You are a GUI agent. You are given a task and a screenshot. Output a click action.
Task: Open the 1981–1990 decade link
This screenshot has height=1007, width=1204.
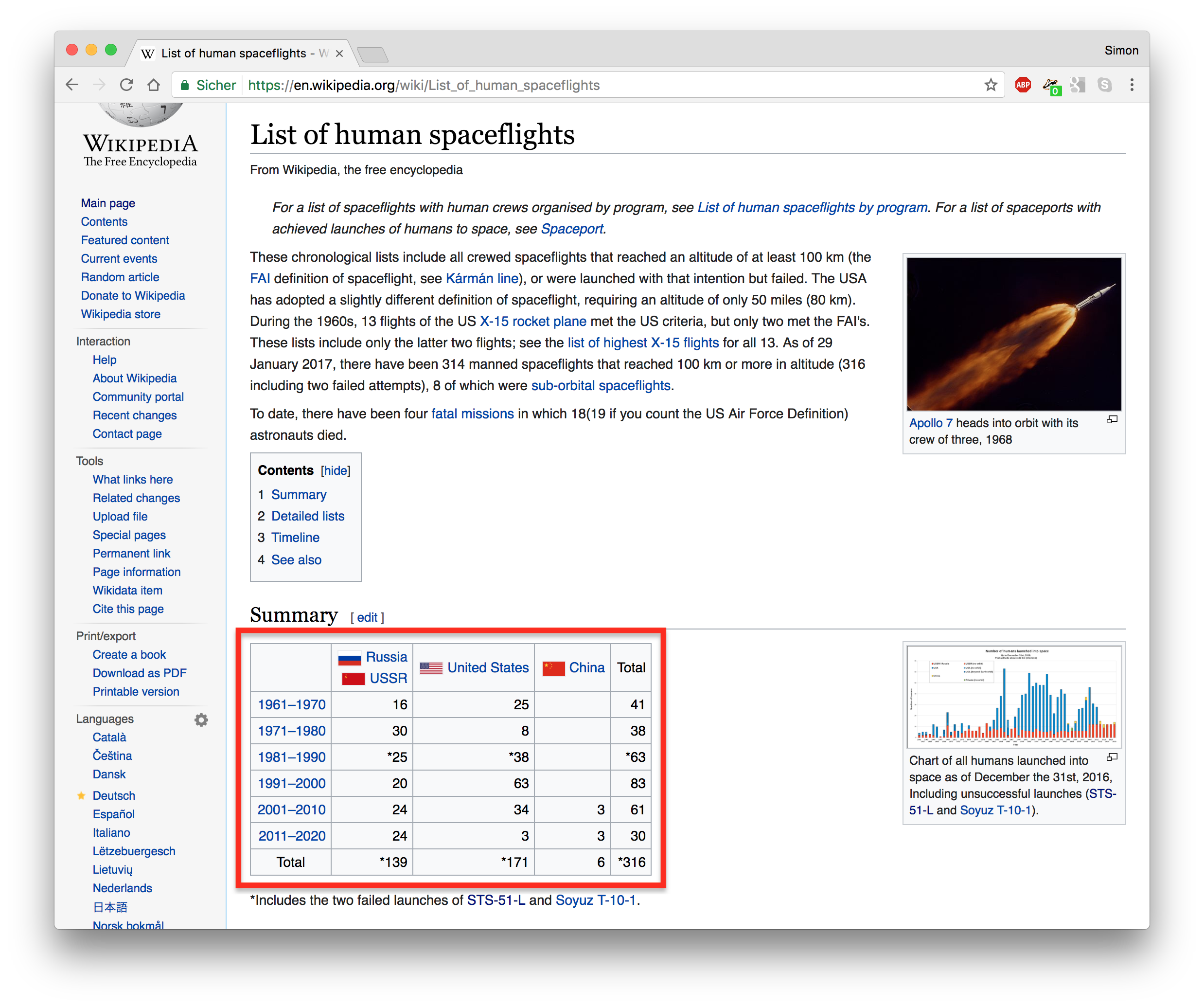tap(291, 757)
